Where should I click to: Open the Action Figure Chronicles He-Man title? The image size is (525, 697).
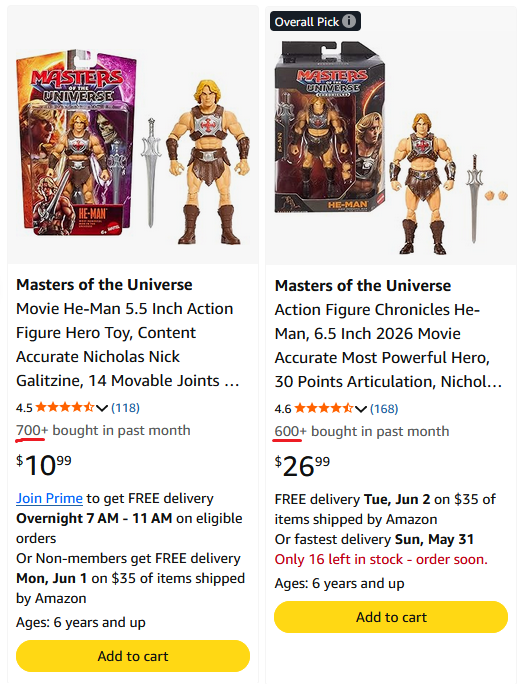(x=388, y=333)
